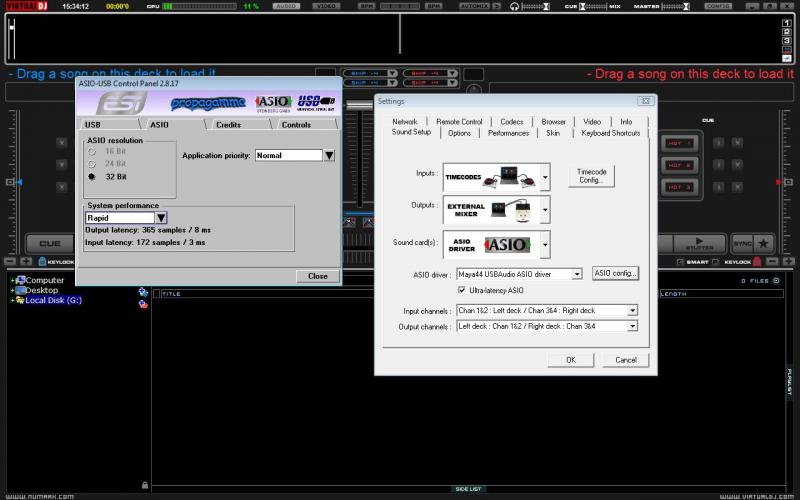Open the Application priority dropdown
Viewport: 800px width, 500px height.
tap(328, 156)
